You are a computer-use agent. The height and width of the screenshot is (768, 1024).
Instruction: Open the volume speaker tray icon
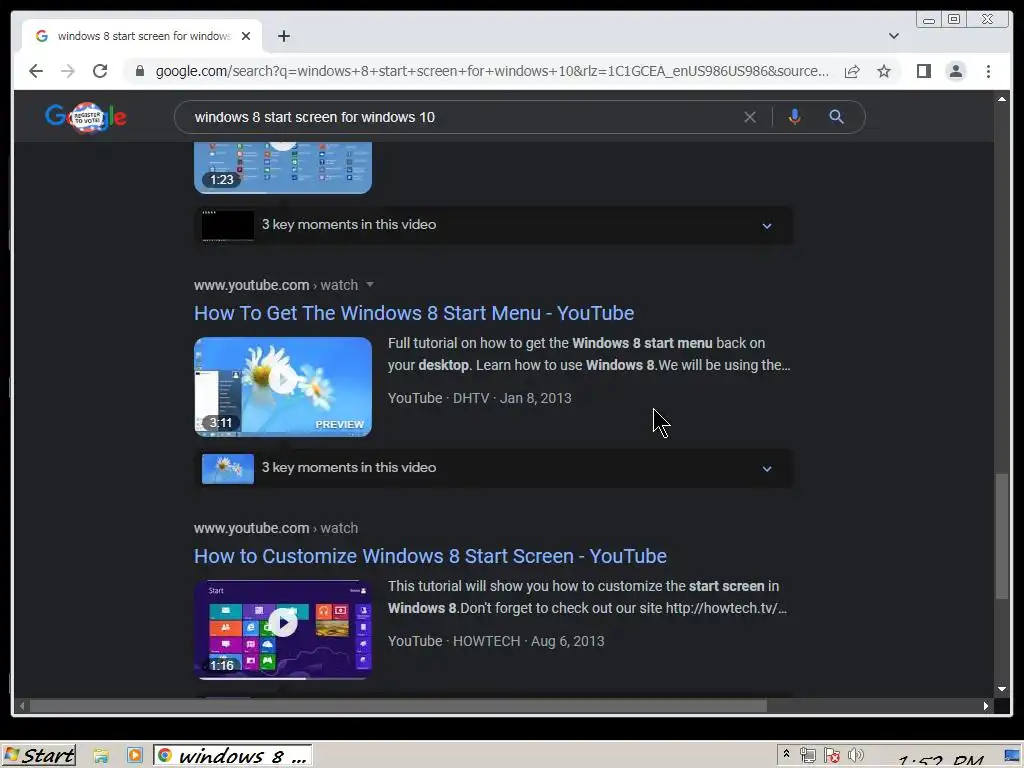point(856,756)
